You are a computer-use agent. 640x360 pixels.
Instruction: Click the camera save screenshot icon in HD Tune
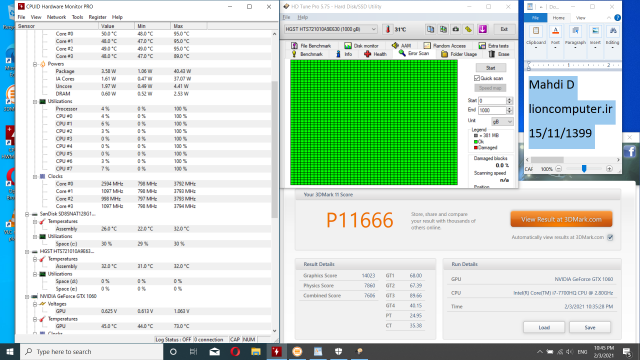(x=456, y=29)
